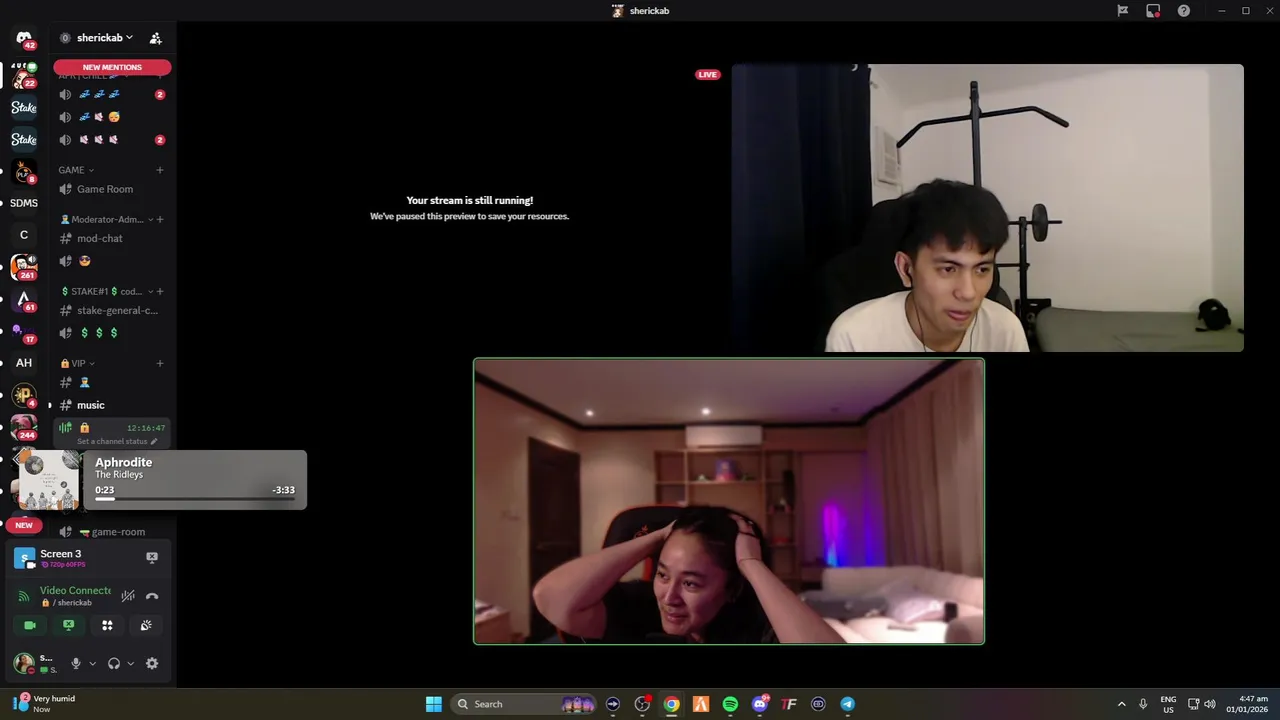Toggle the taskbar microphone tray icon
Viewport: 1280px width, 720px height.
1143,704
